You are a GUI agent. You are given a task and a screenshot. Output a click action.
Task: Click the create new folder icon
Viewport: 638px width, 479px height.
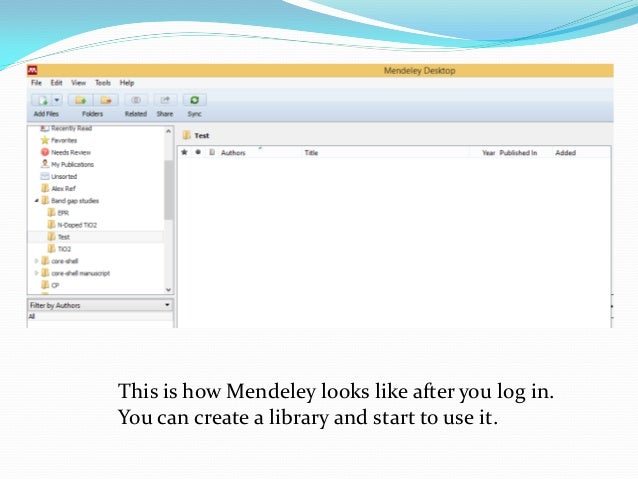click(81, 100)
